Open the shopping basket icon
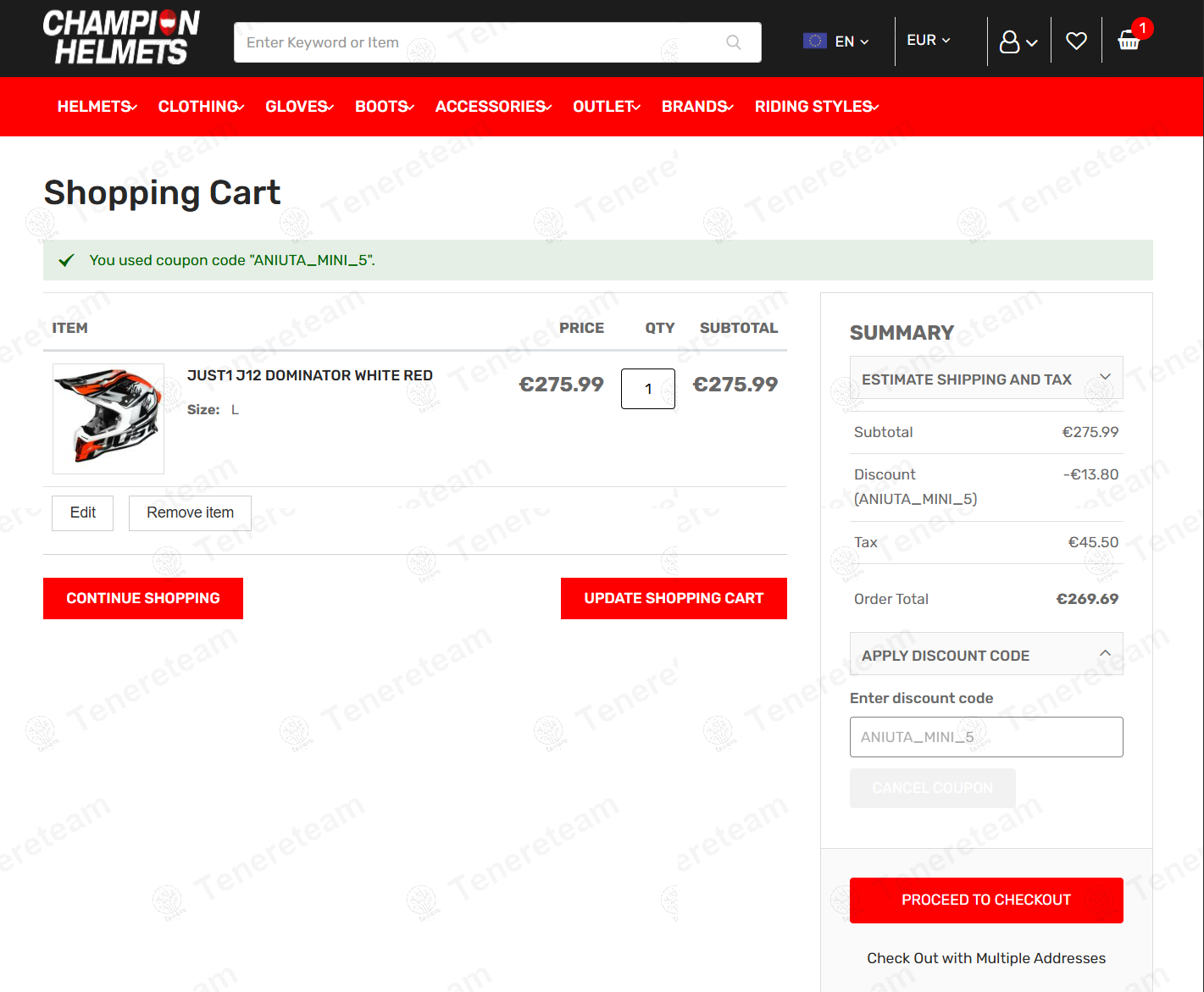Screen dimensions: 1204x992 1129,40
